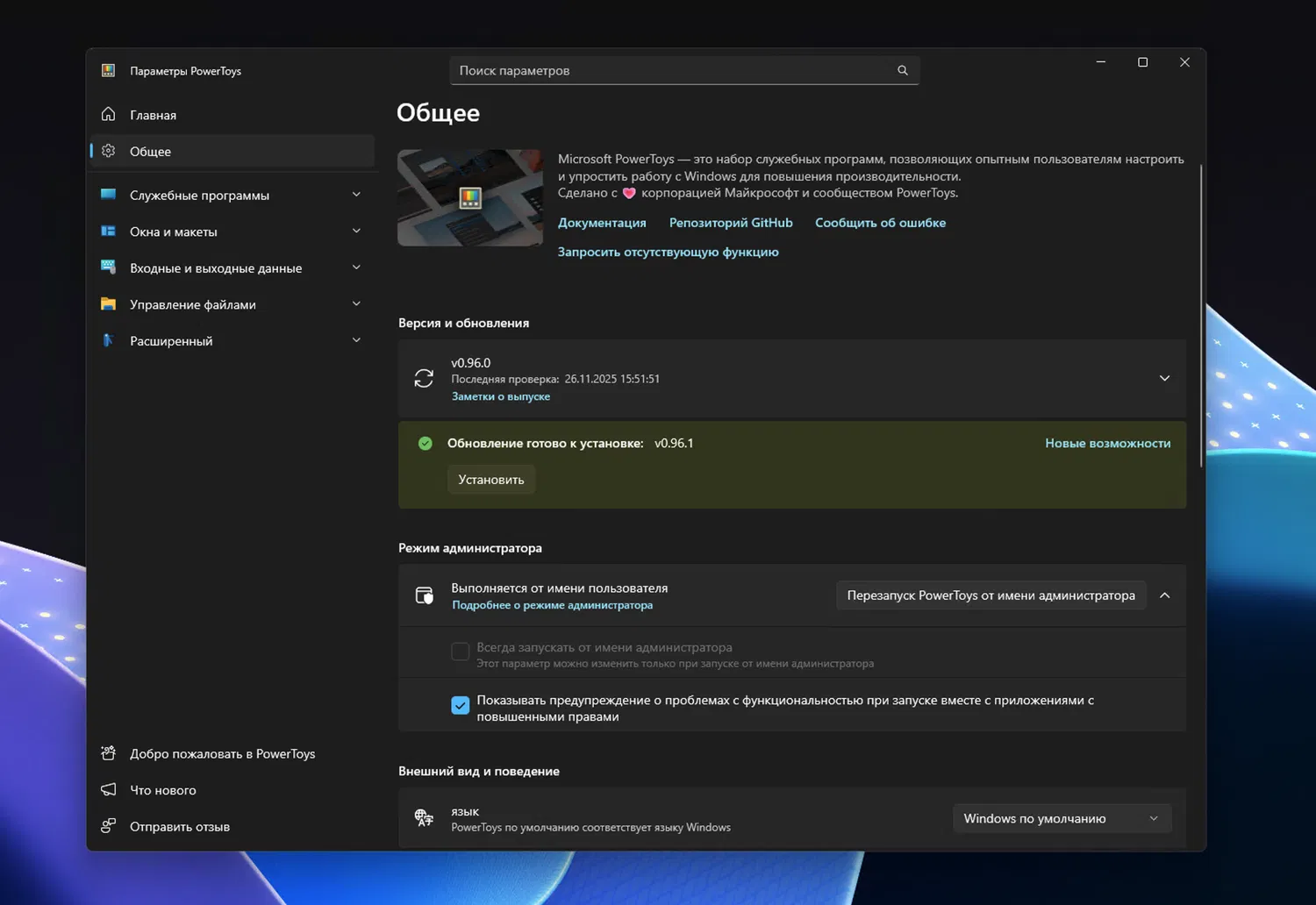Toggle 'Всегда запускать от имени администратора' checkbox

click(x=460, y=652)
